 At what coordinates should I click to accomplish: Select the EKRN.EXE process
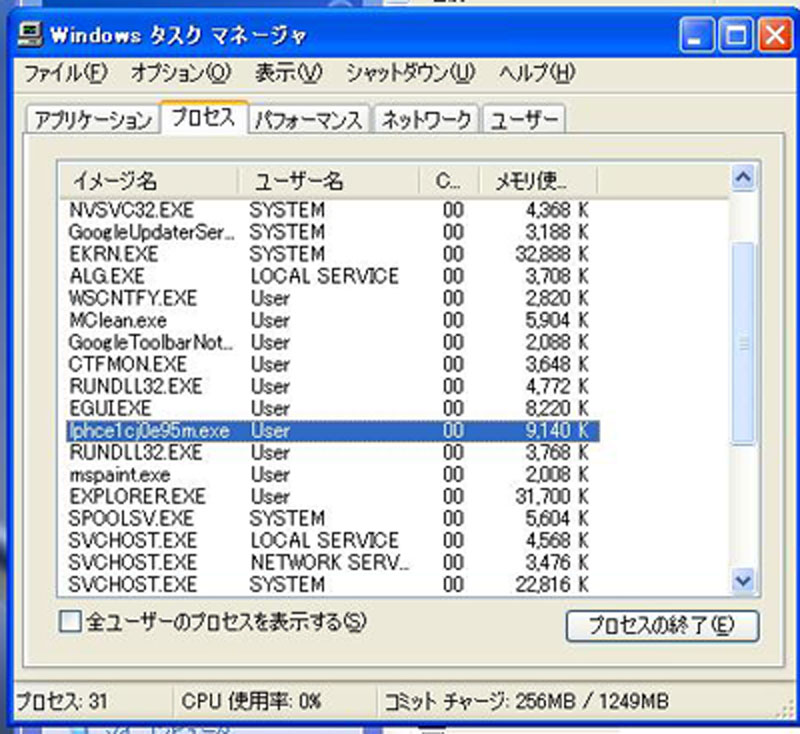333,254
